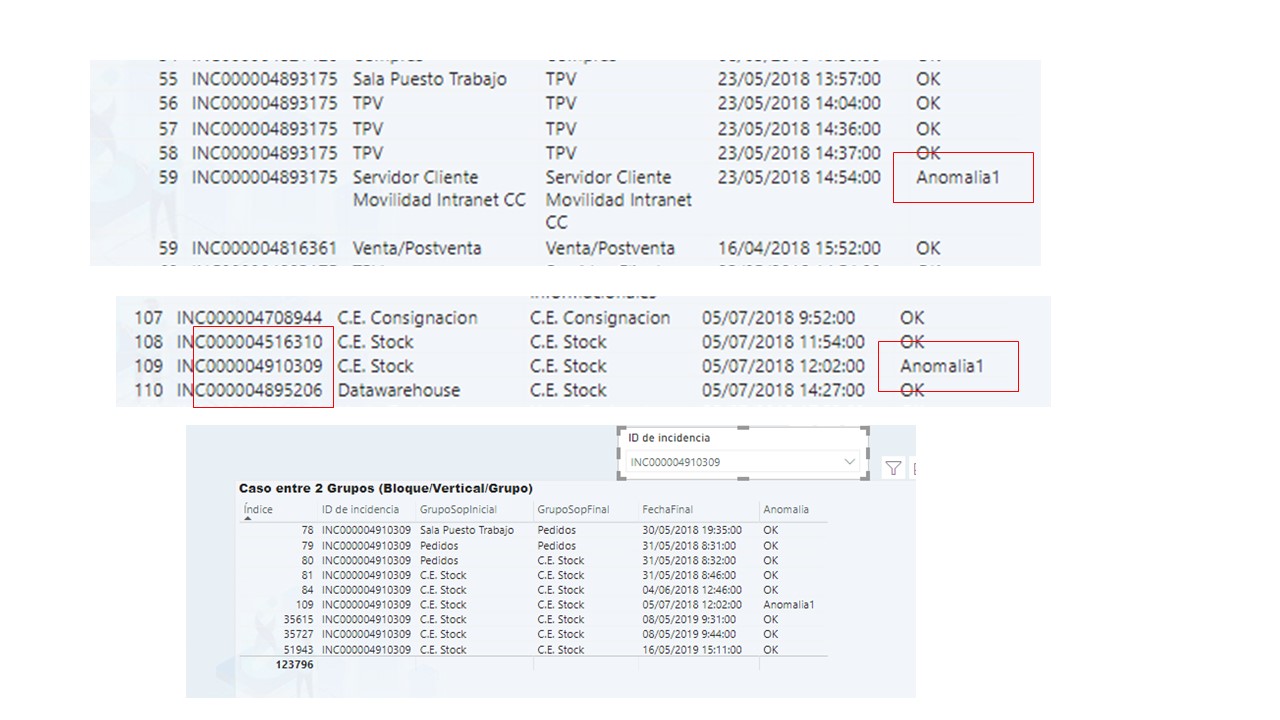Select the date 05/07/2018 9:52:00

(778, 318)
